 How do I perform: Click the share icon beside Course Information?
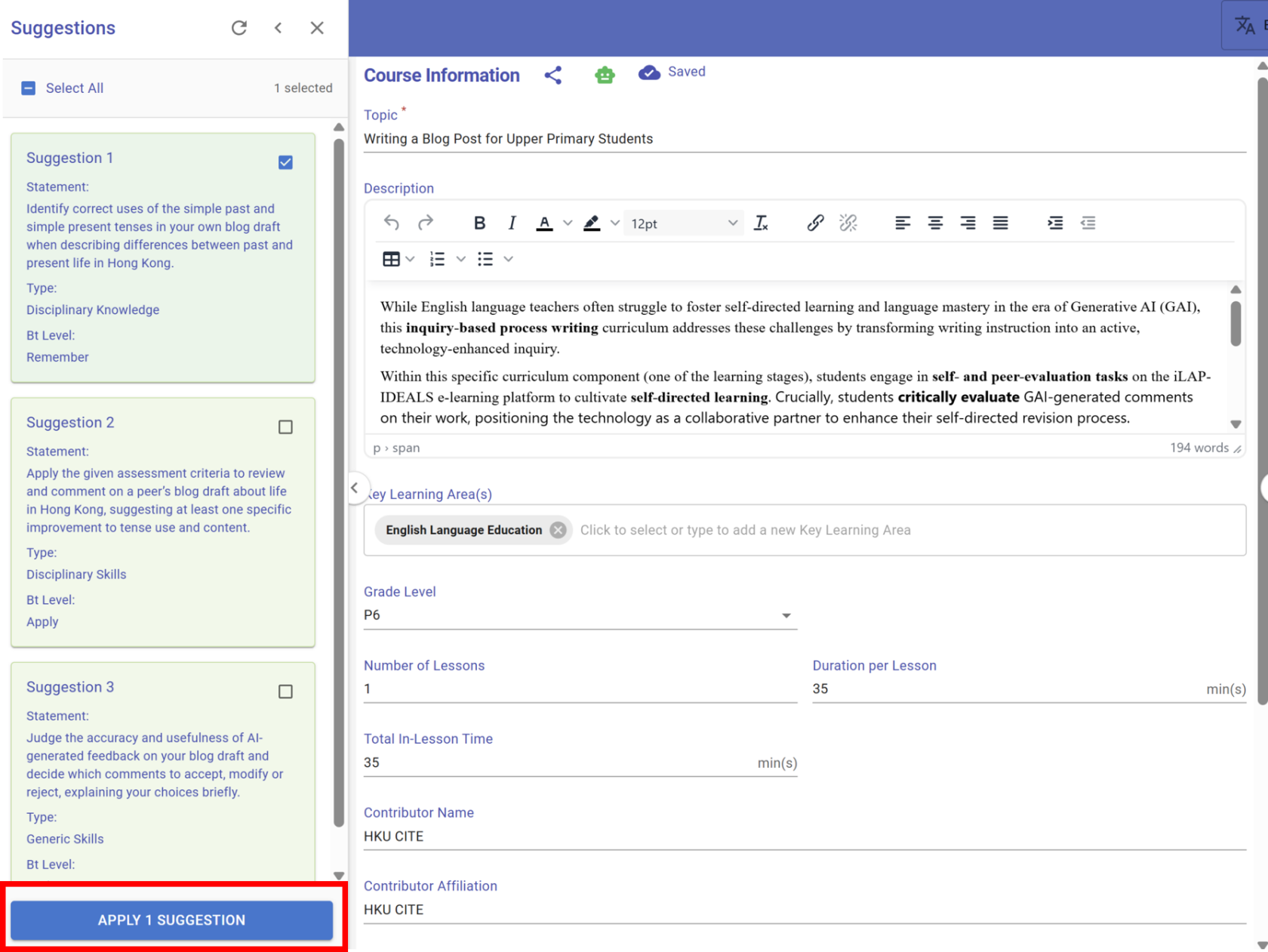pyautogui.click(x=553, y=75)
